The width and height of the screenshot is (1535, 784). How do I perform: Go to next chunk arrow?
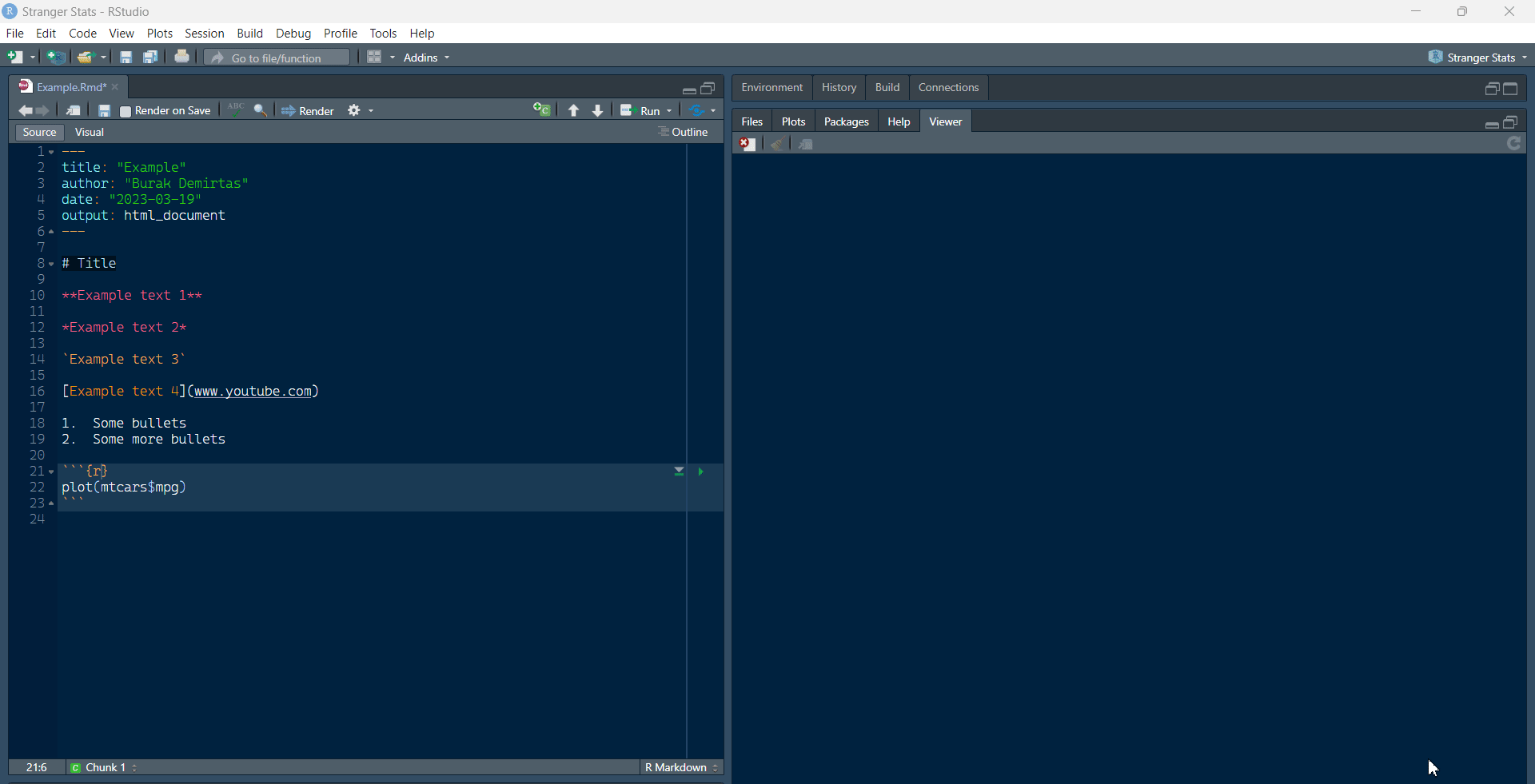pos(597,111)
